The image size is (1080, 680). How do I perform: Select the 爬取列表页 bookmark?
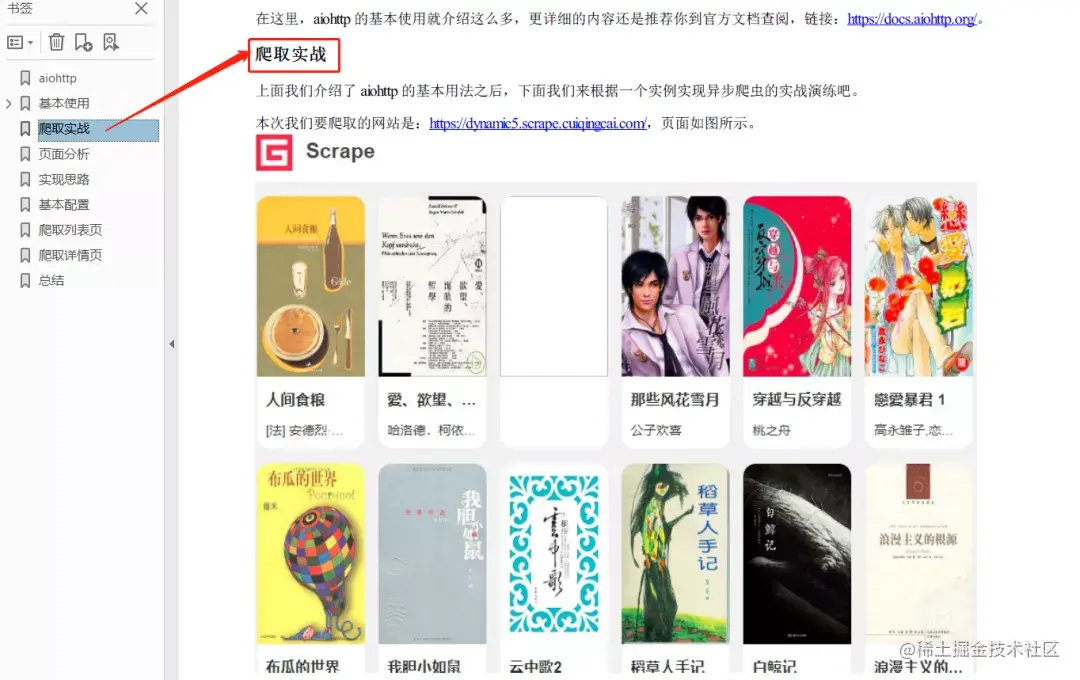[x=70, y=230]
